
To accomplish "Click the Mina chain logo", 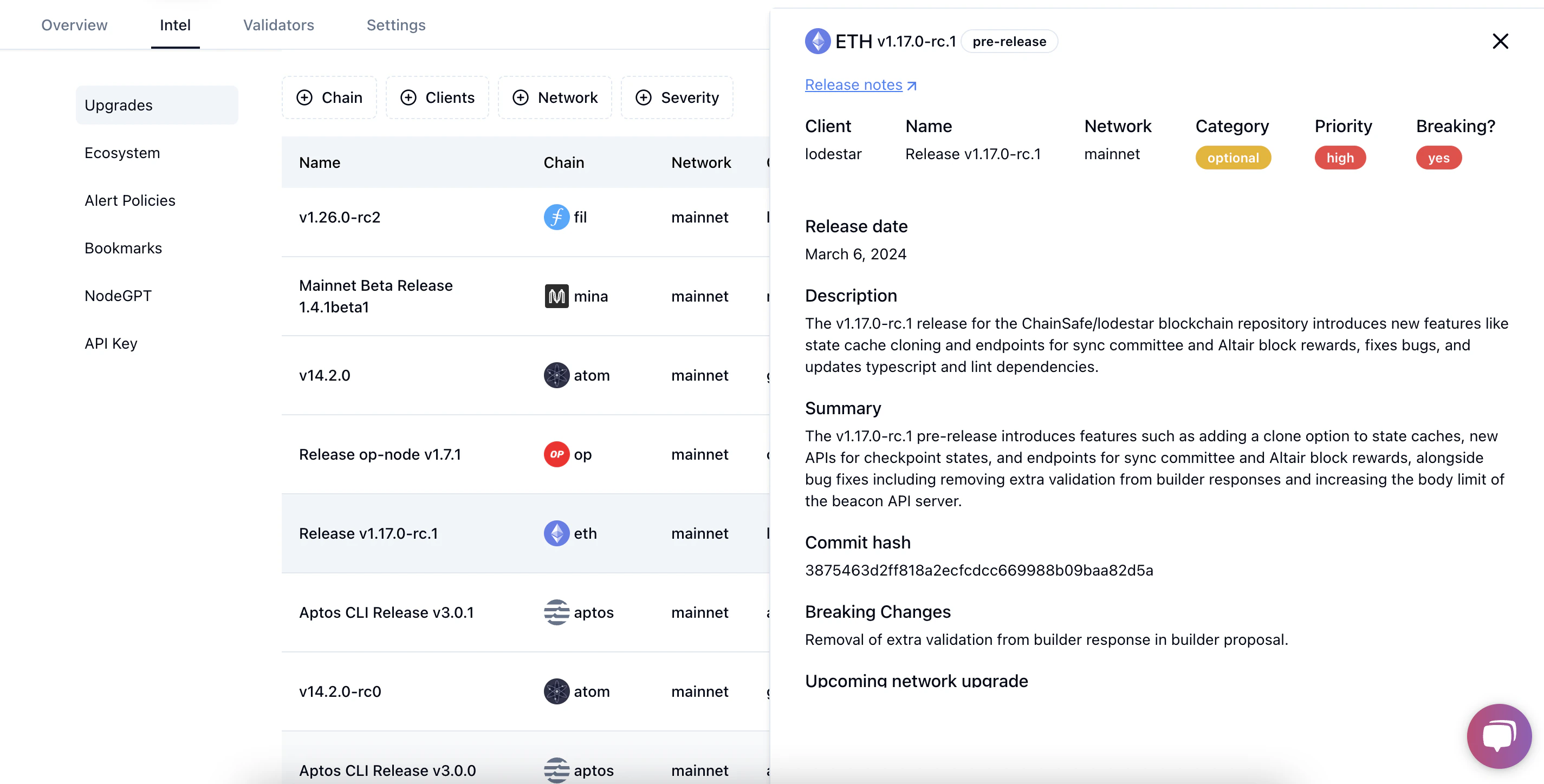I will pos(556,297).
